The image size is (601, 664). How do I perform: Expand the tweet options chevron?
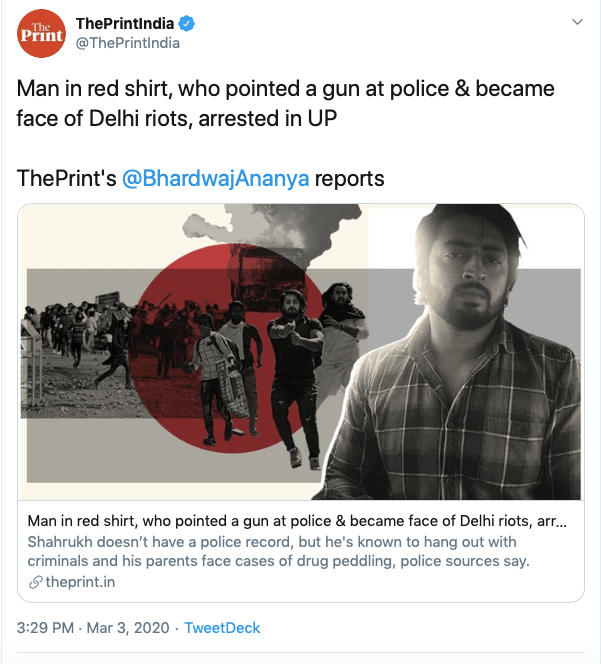tap(576, 21)
